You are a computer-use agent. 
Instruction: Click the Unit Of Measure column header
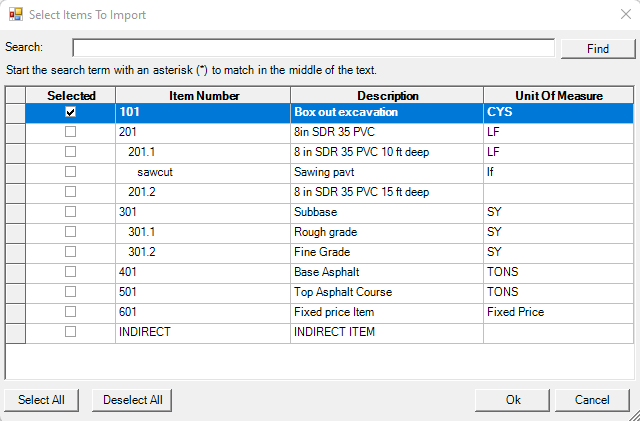559,96
